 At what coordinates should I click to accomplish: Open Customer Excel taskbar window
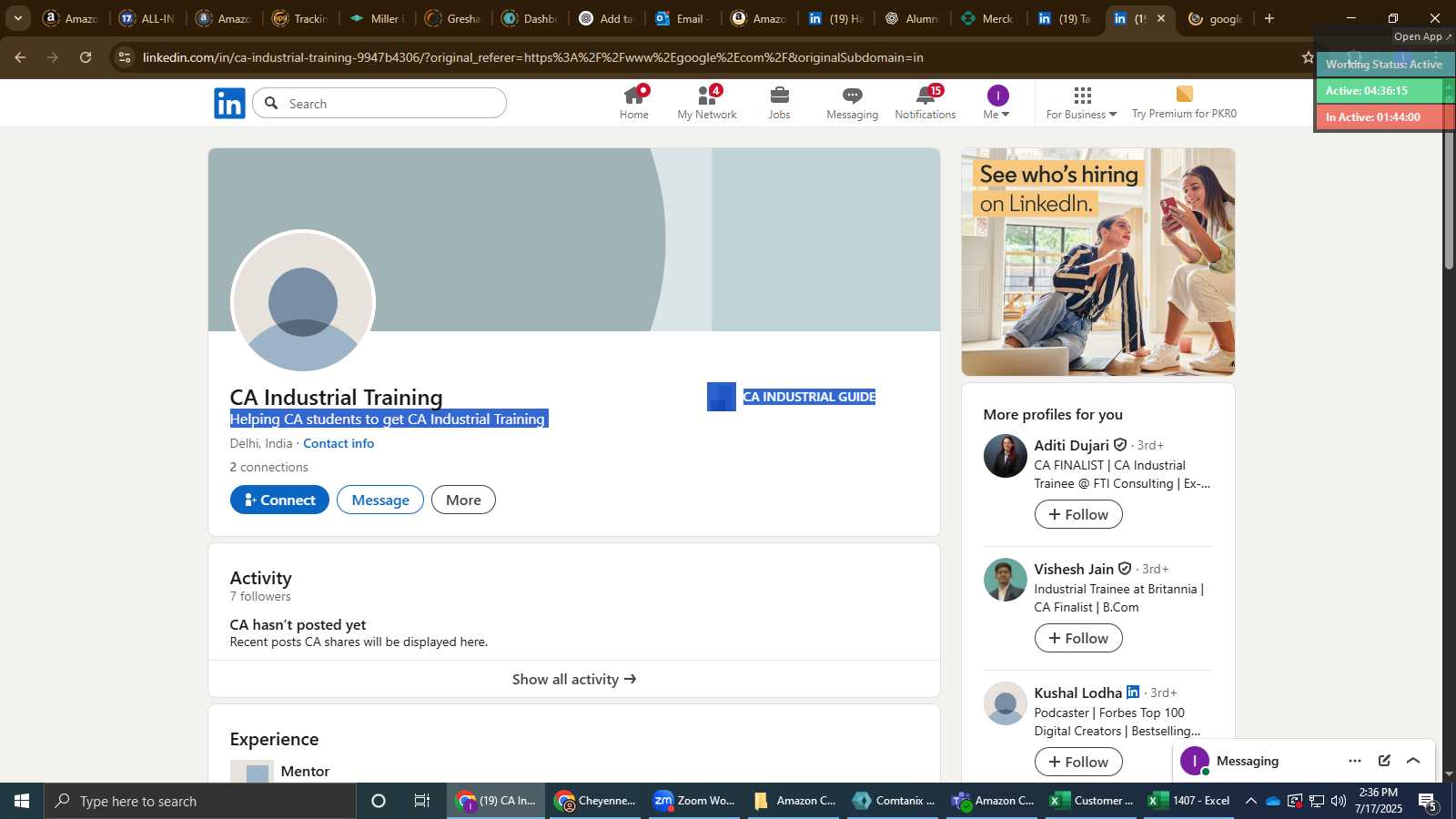pyautogui.click(x=1091, y=801)
